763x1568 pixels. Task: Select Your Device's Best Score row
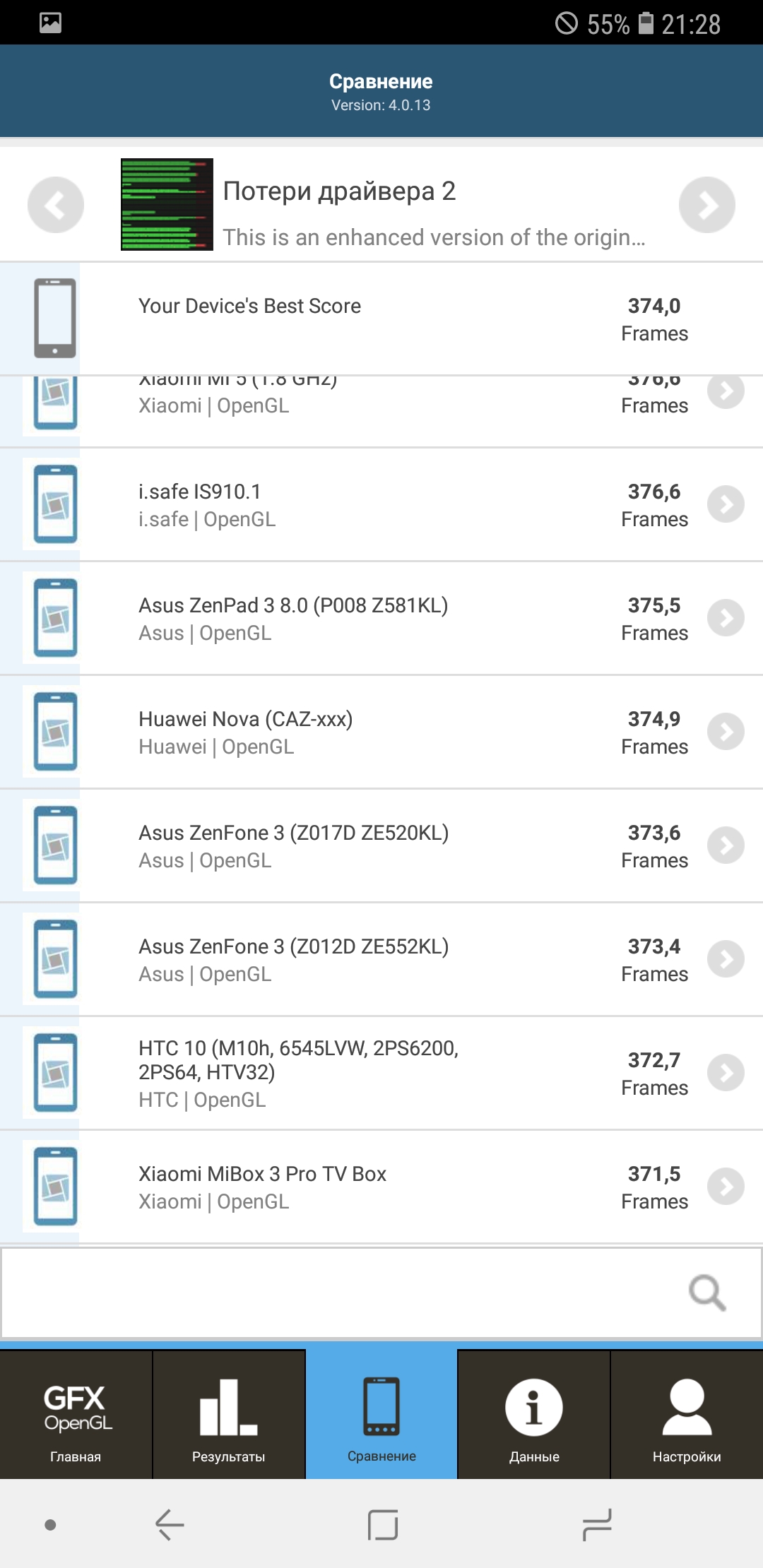point(381,319)
